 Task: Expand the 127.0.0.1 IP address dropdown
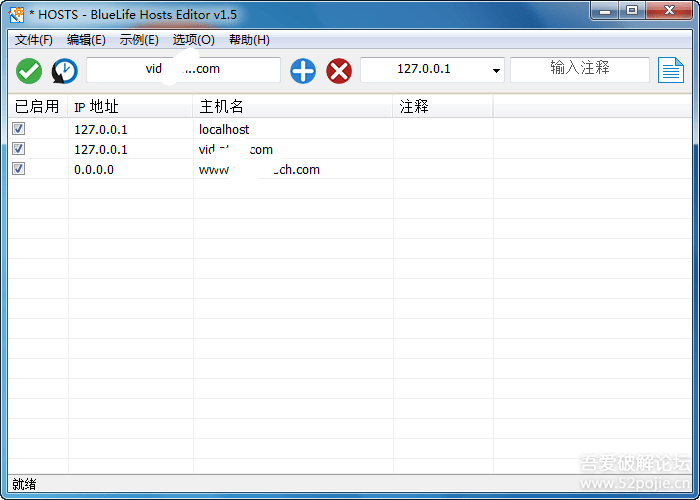click(496, 71)
